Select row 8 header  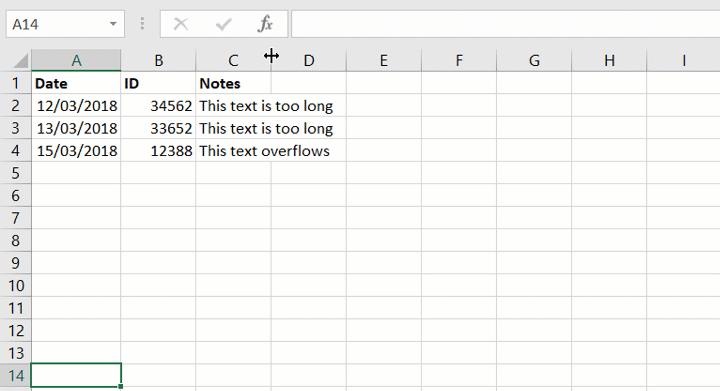pos(16,240)
